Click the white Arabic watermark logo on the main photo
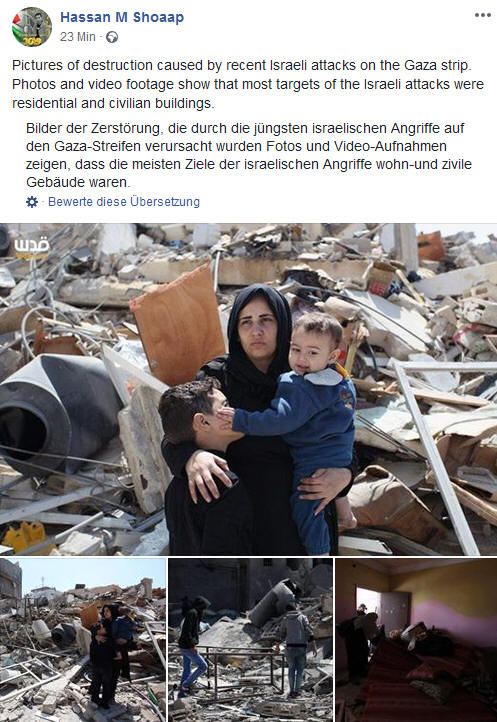 pos(31,247)
